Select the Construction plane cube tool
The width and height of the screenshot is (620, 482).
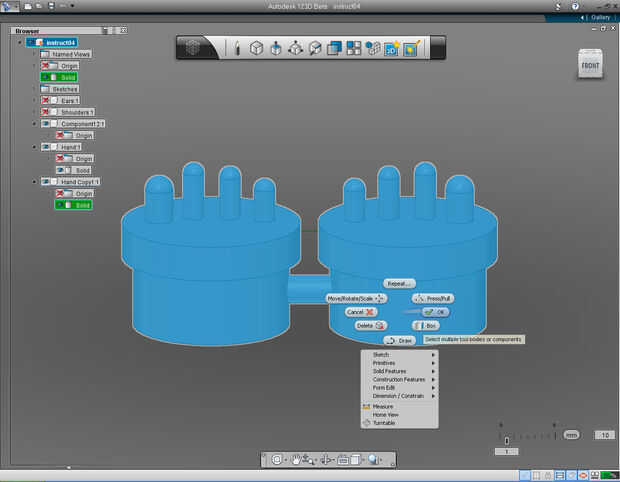[x=315, y=48]
